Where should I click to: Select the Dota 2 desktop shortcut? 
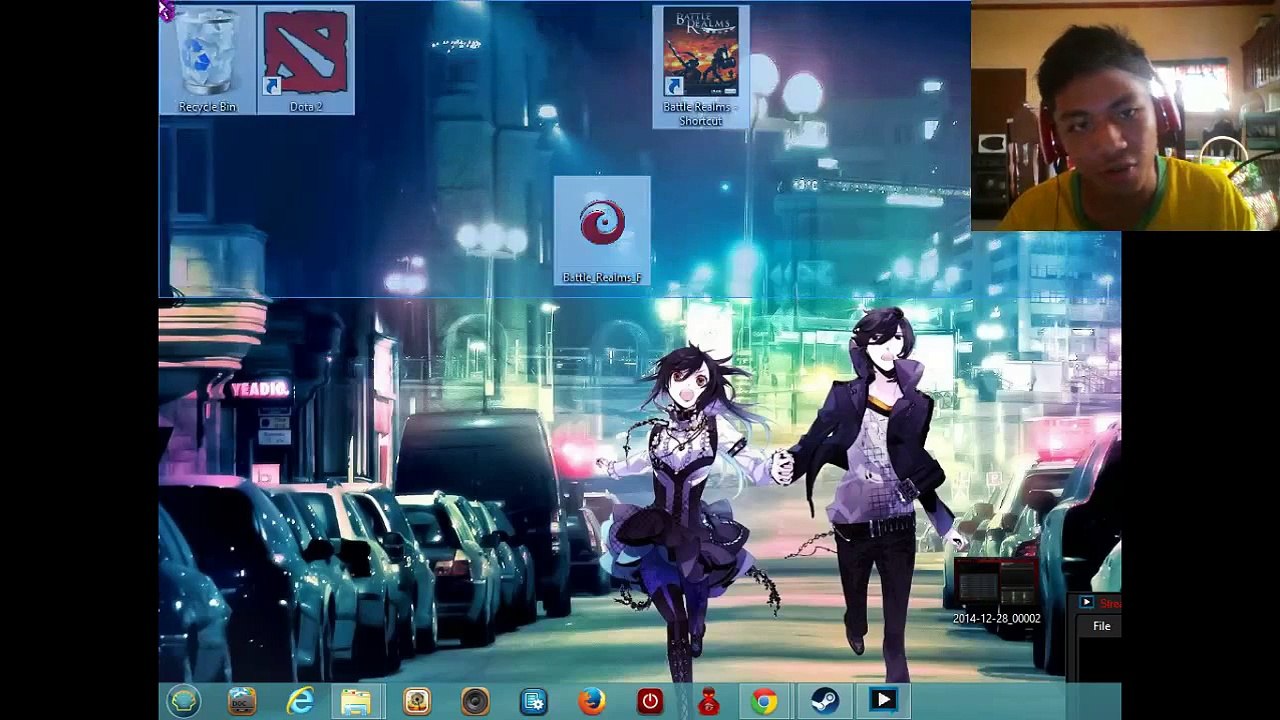point(306,60)
